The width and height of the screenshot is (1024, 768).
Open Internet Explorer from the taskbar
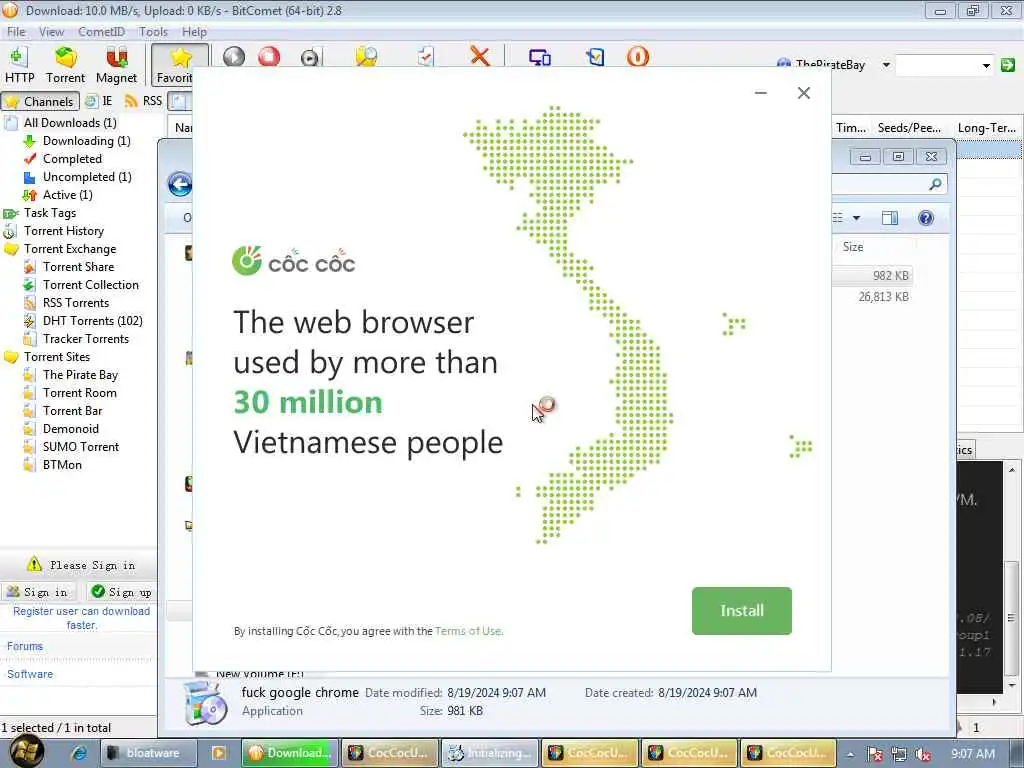click(80, 753)
